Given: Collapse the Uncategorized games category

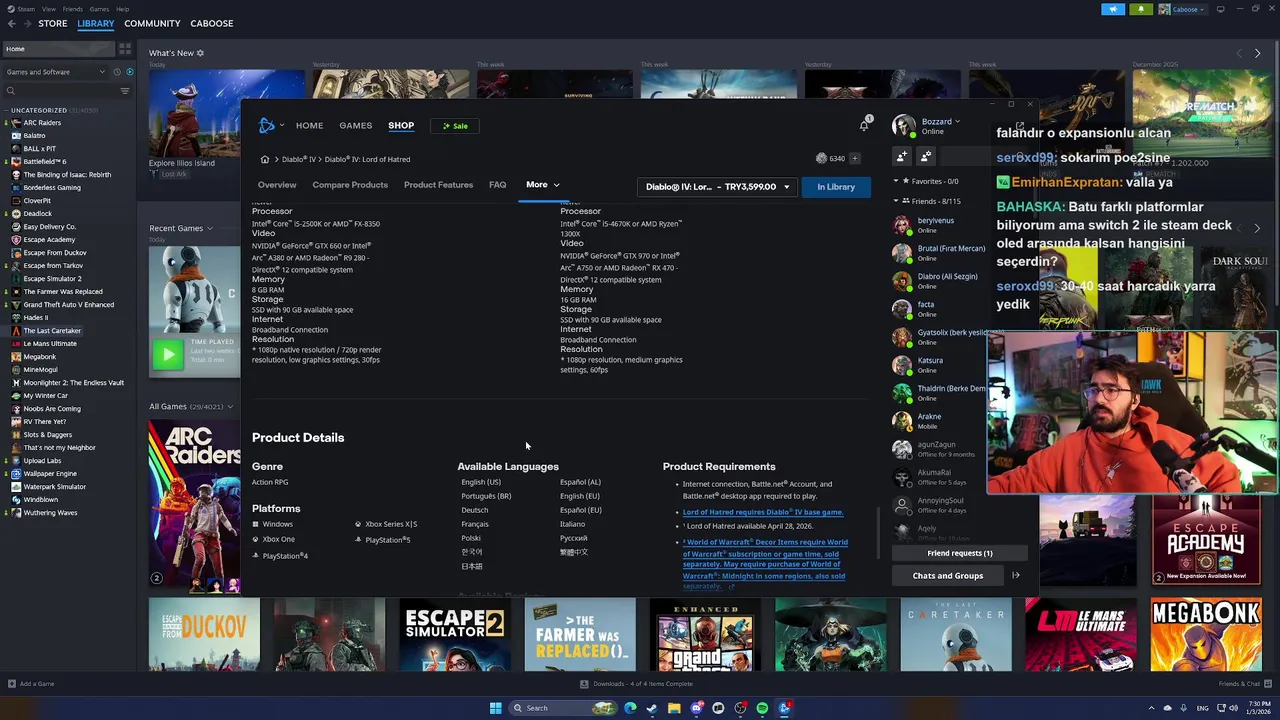Looking at the screenshot, I should tap(6, 110).
